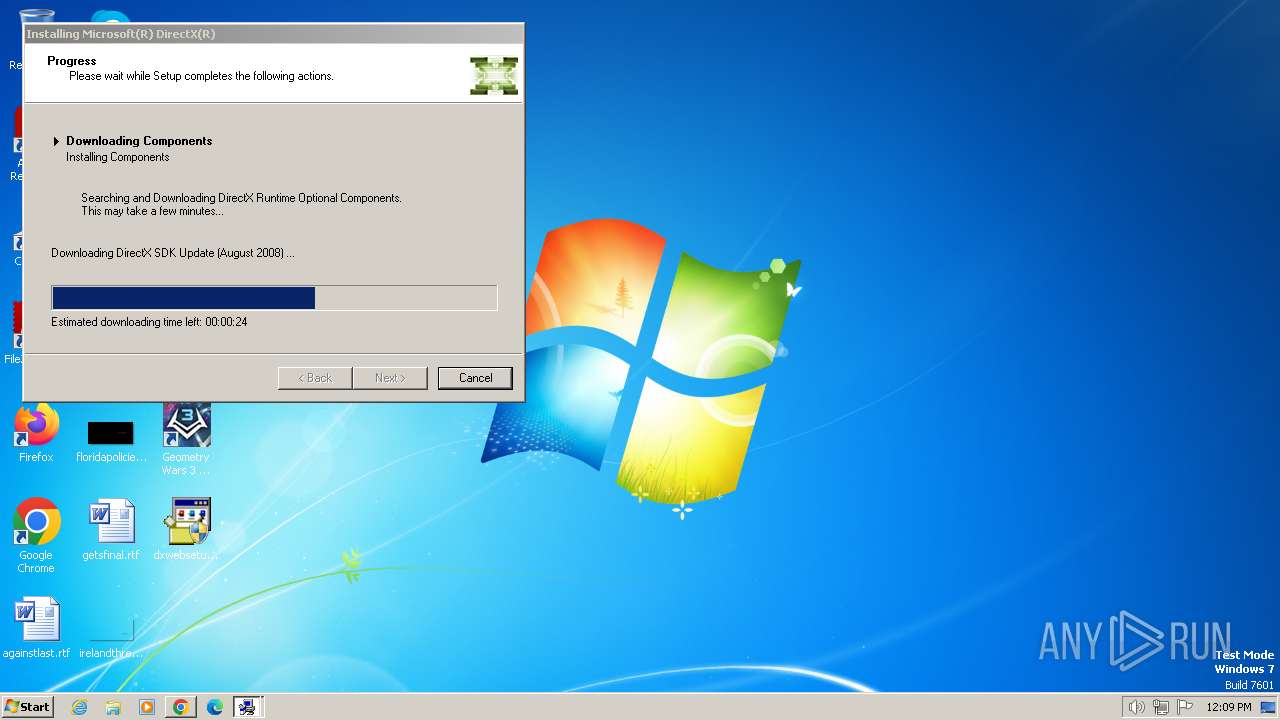Select the againstlast.rtf document icon
The height and width of the screenshot is (720, 1280).
[36, 628]
